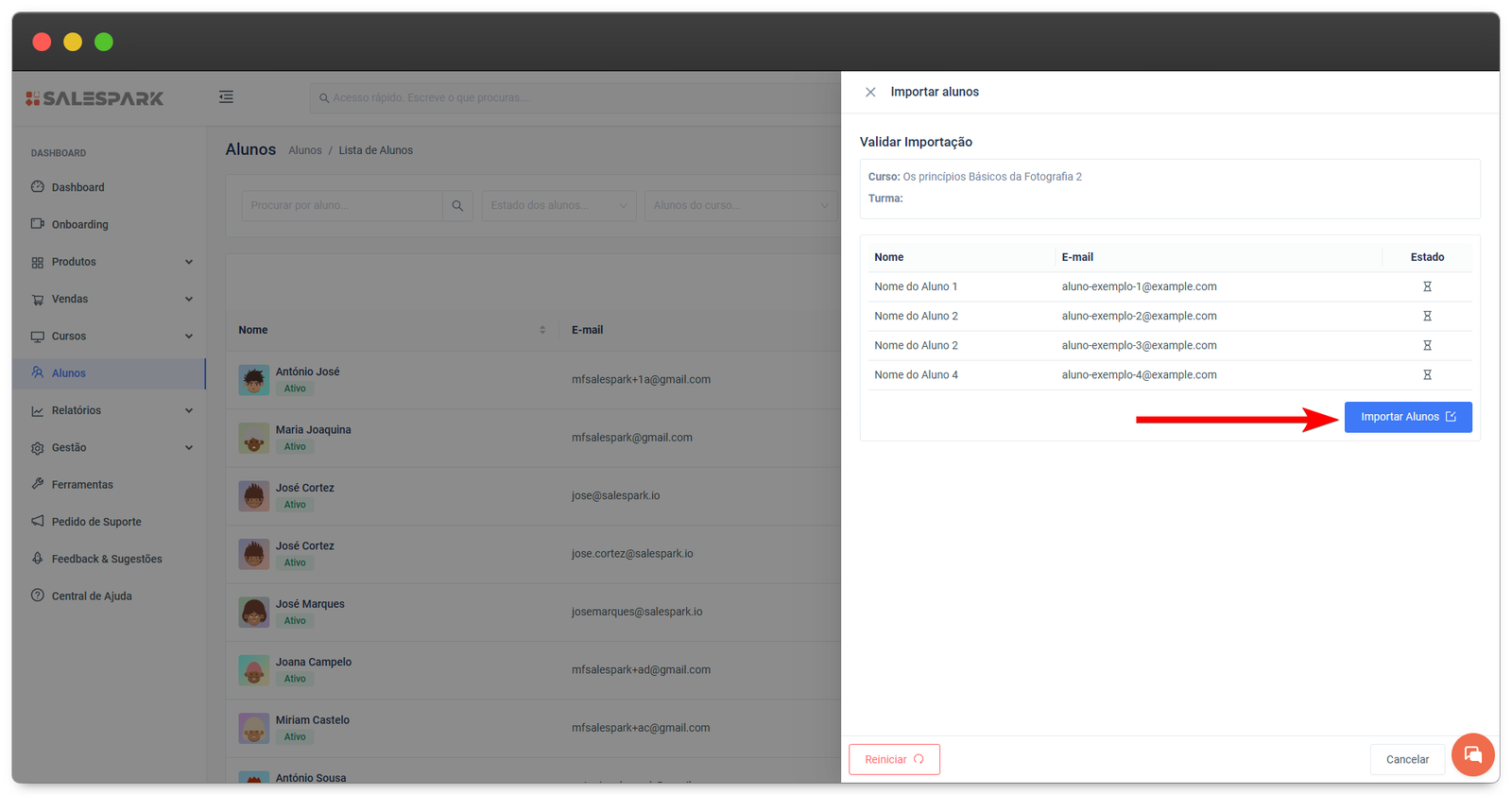Open the chat support bubble

(1471, 754)
